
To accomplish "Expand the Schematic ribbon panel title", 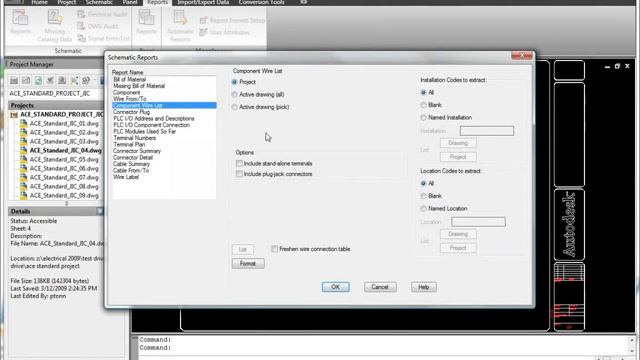I will (x=68, y=51).
